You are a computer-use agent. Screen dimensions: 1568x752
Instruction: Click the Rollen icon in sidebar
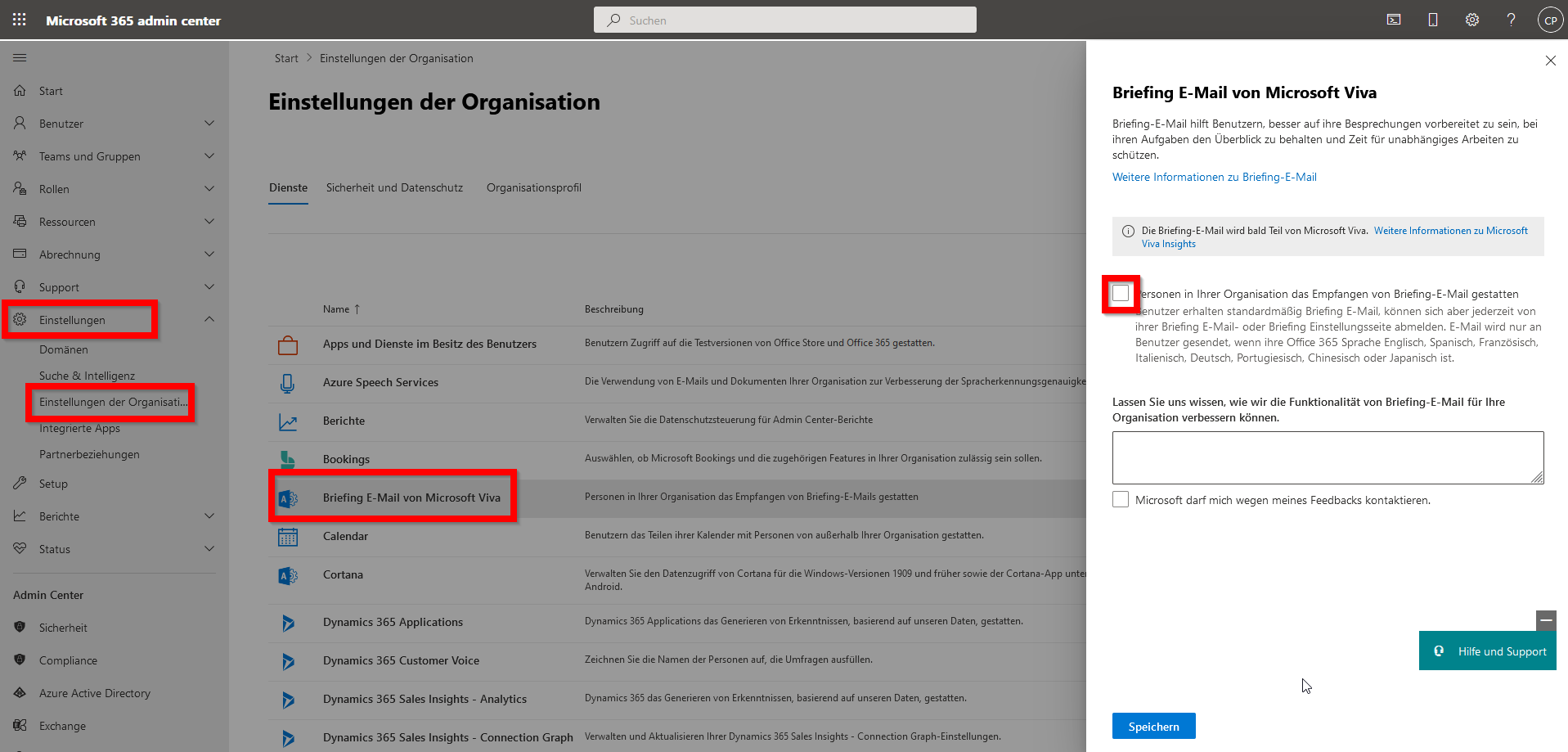(x=20, y=188)
